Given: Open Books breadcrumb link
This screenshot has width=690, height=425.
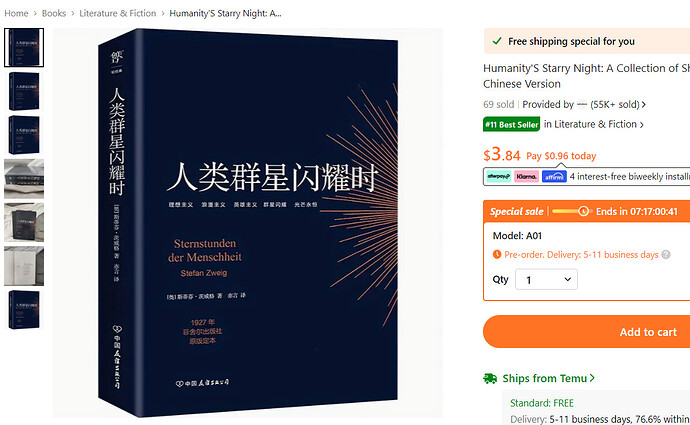Looking at the screenshot, I should point(54,14).
